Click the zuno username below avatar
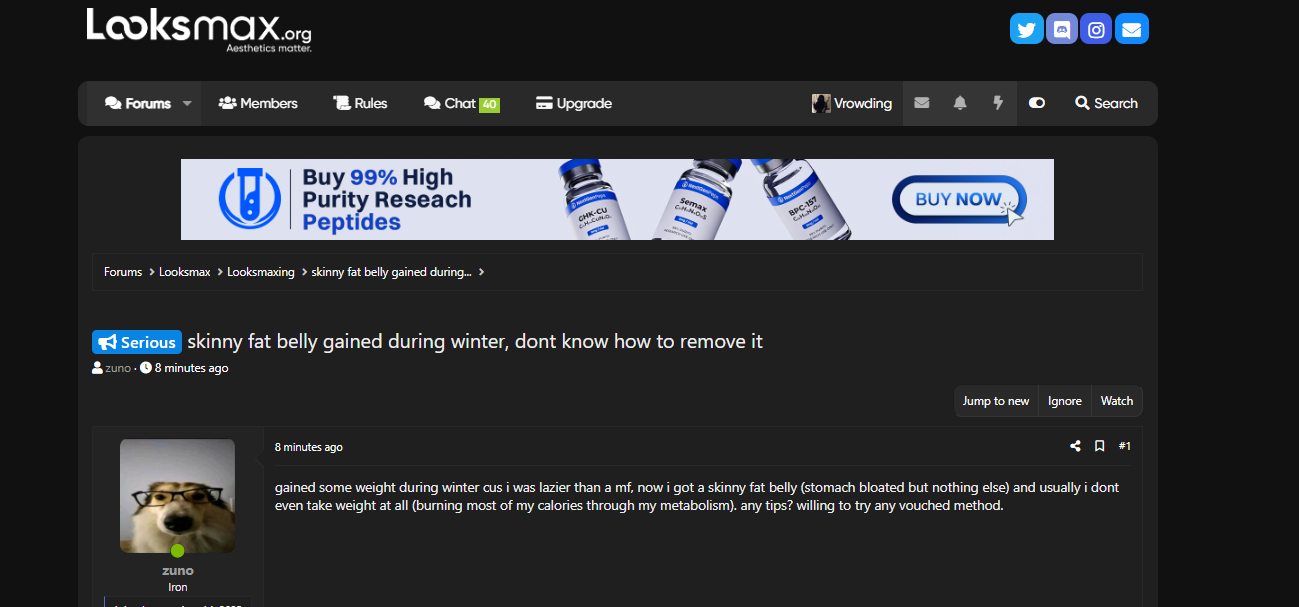This screenshot has height=607, width=1299. (x=177, y=571)
